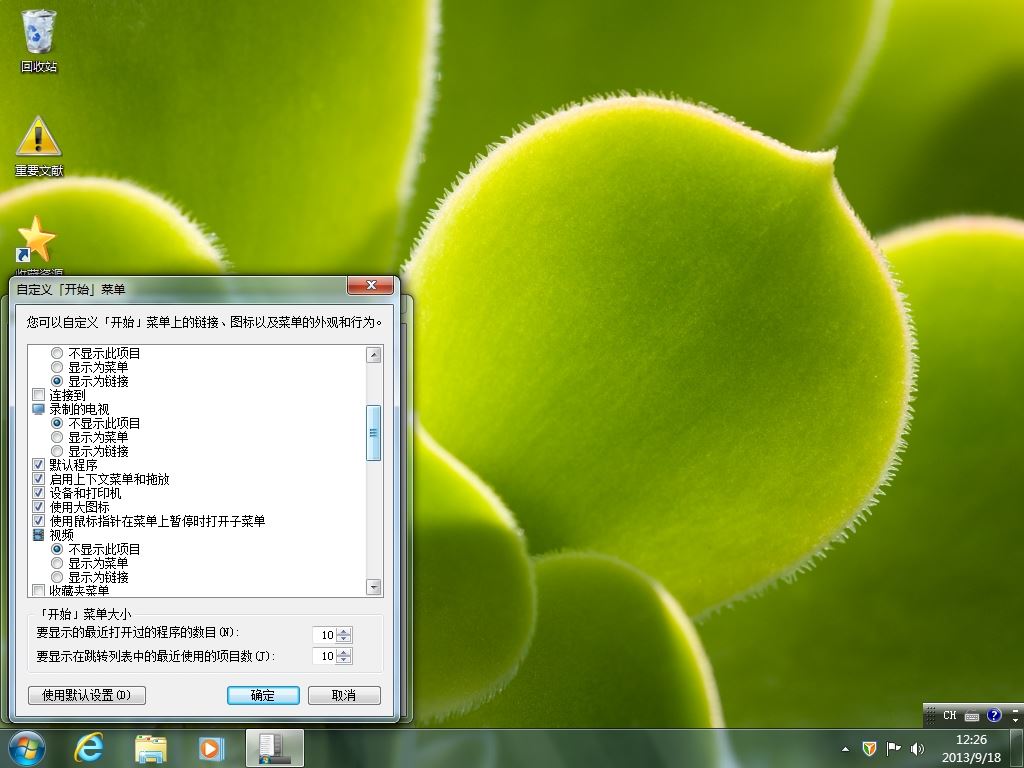Select 显示为菜单 radio in the topmost group
The height and width of the screenshot is (768, 1024).
coord(57,367)
